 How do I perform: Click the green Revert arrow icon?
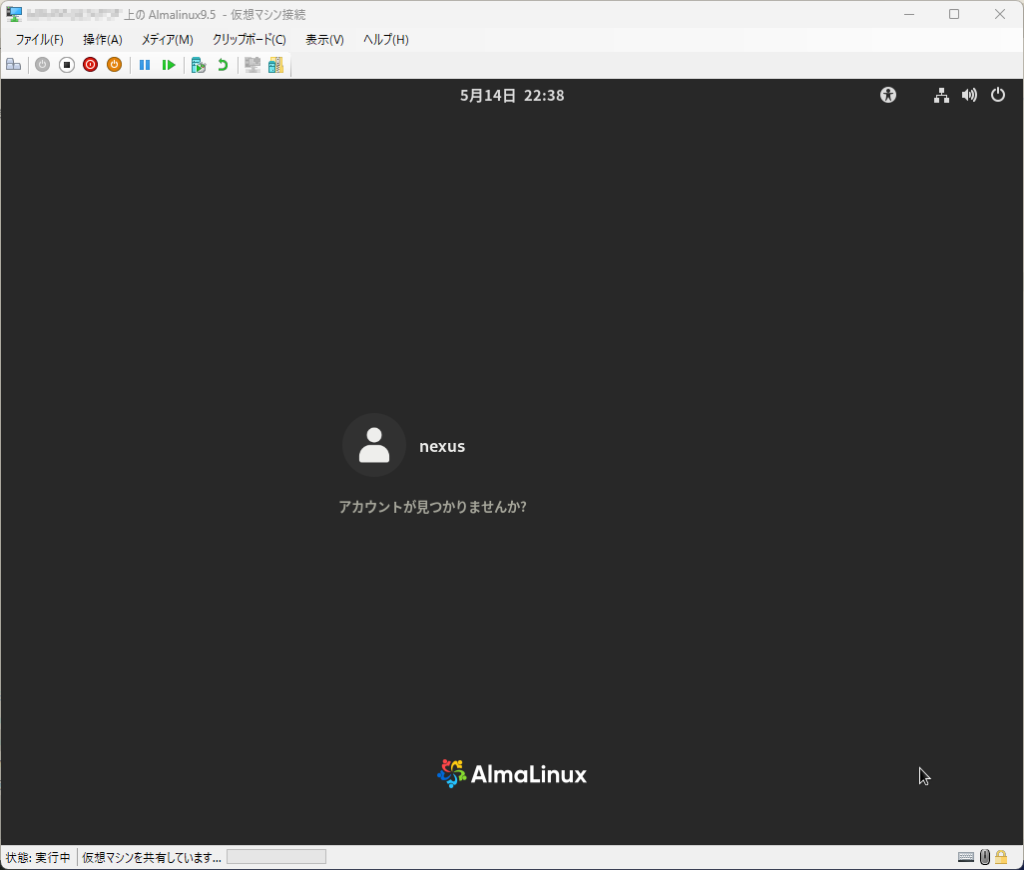[222, 65]
